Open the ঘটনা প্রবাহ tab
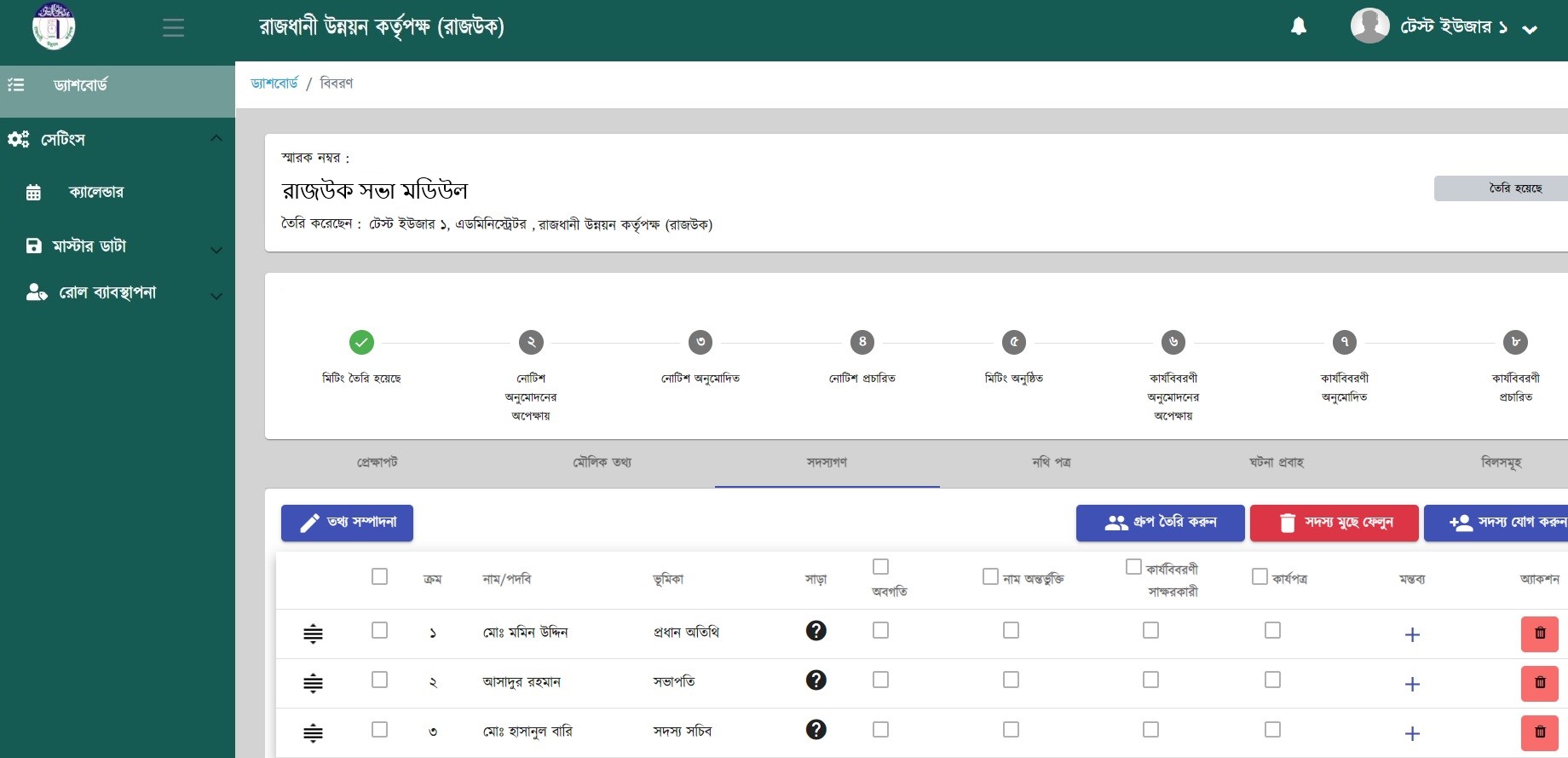The image size is (1568, 758). coord(1277,463)
